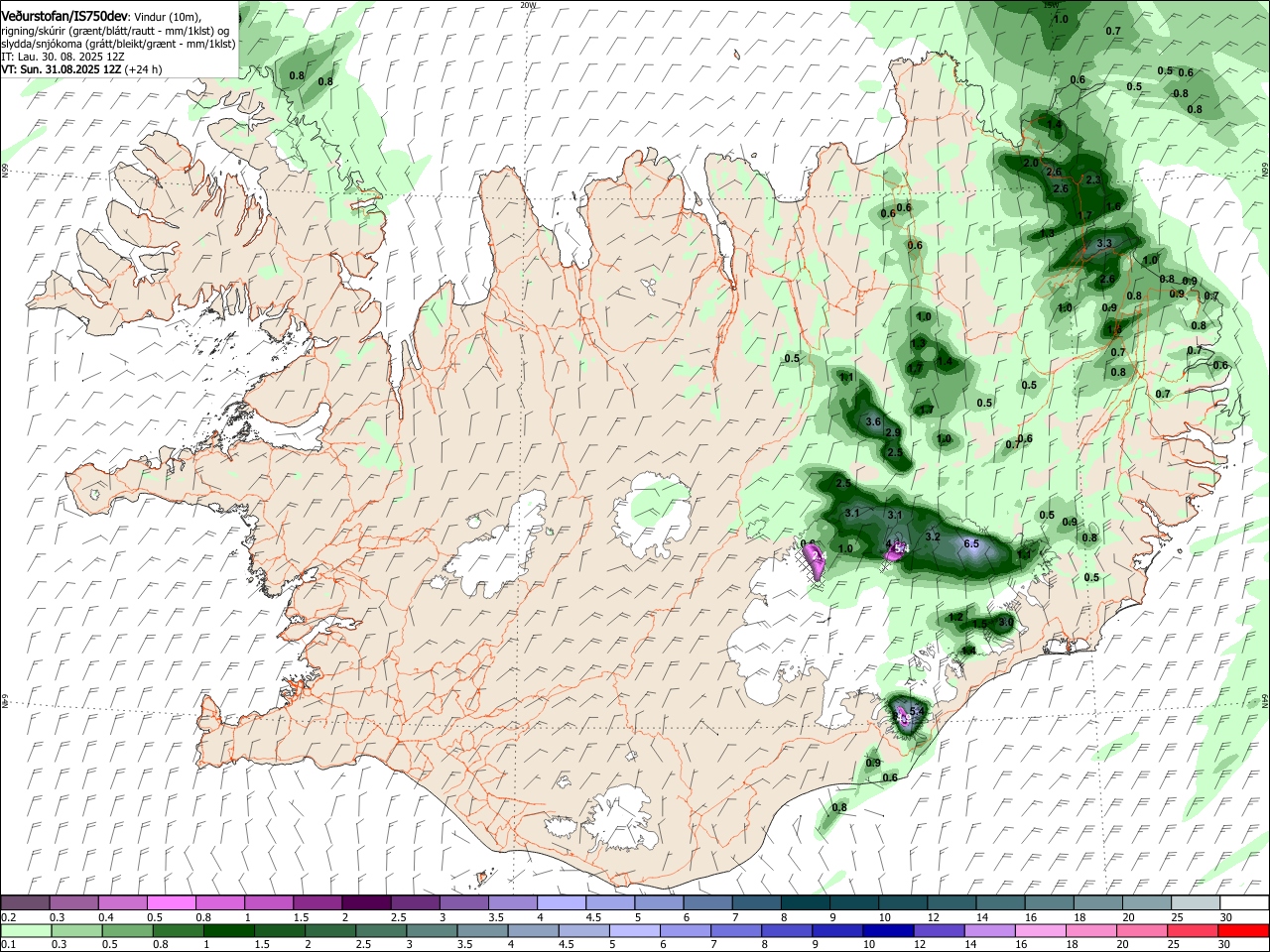Select the 15W longitude label
This screenshot has height=952, width=1270.
(1052, 5)
